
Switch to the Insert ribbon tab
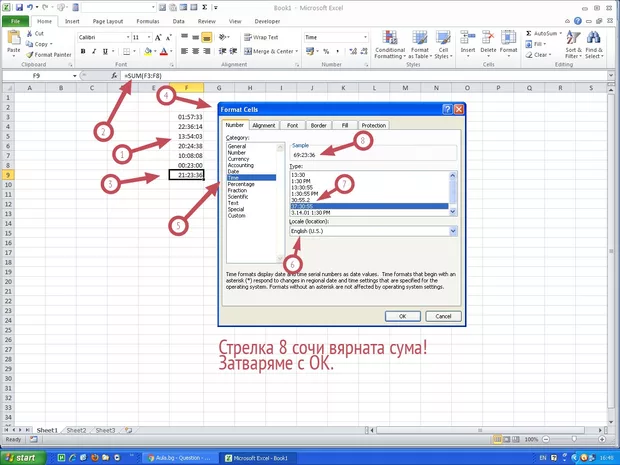(x=72, y=21)
